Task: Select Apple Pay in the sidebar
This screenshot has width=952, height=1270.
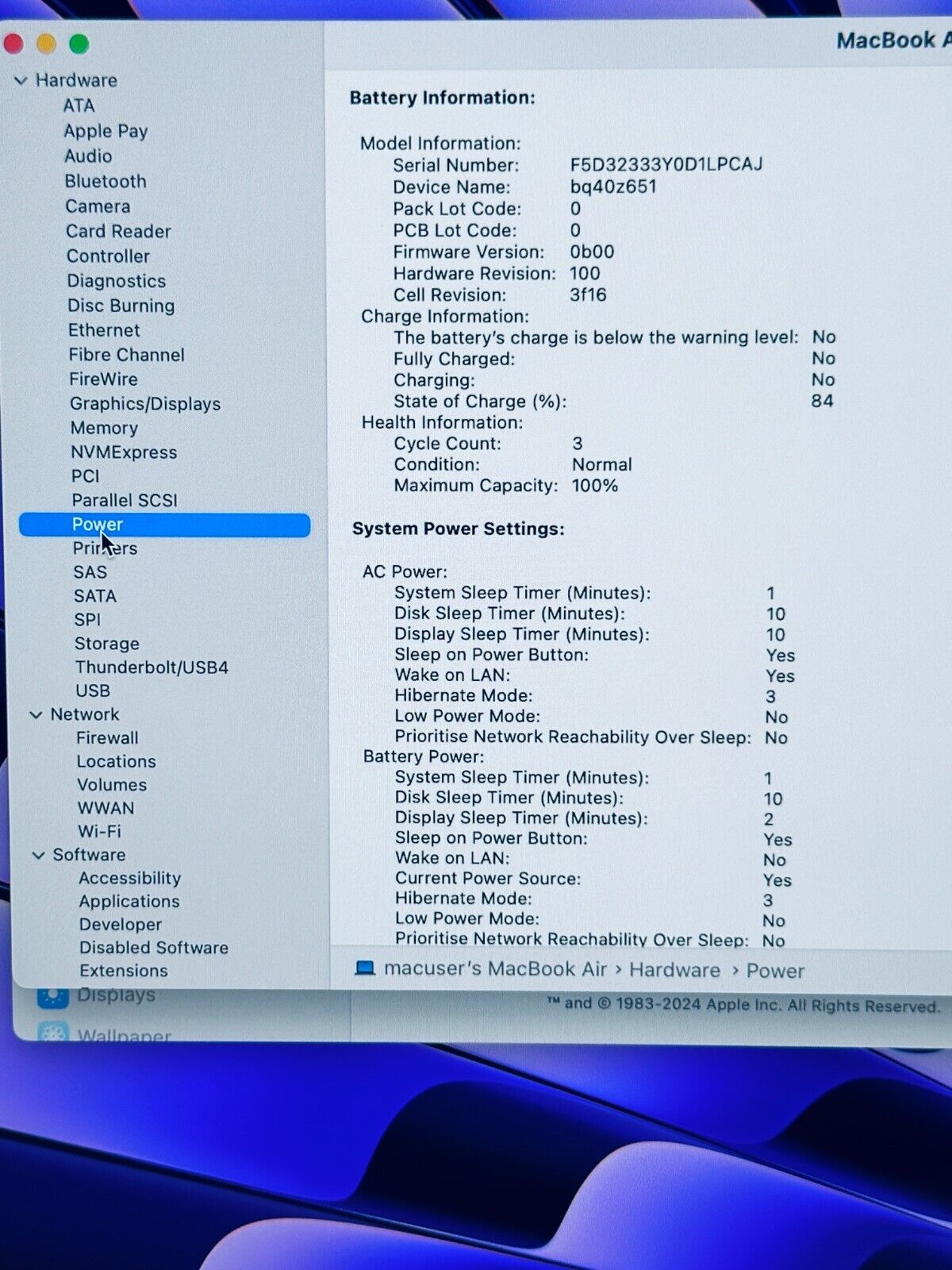Action: 106,131
